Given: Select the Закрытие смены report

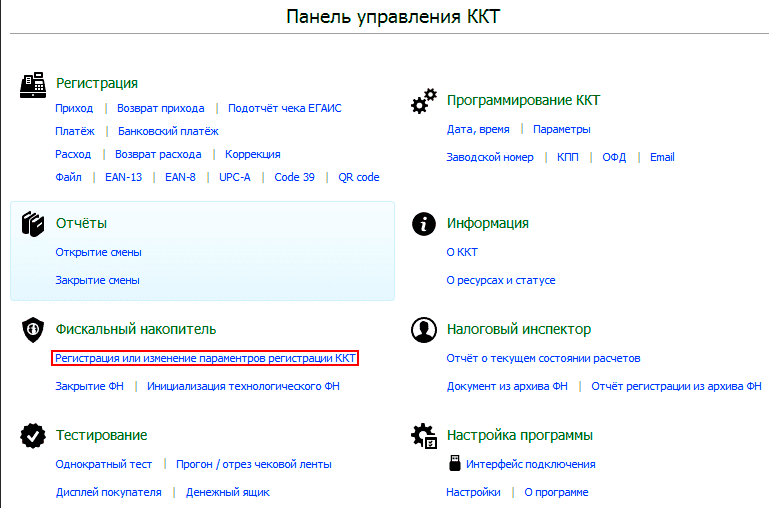Looking at the screenshot, I should [97, 280].
